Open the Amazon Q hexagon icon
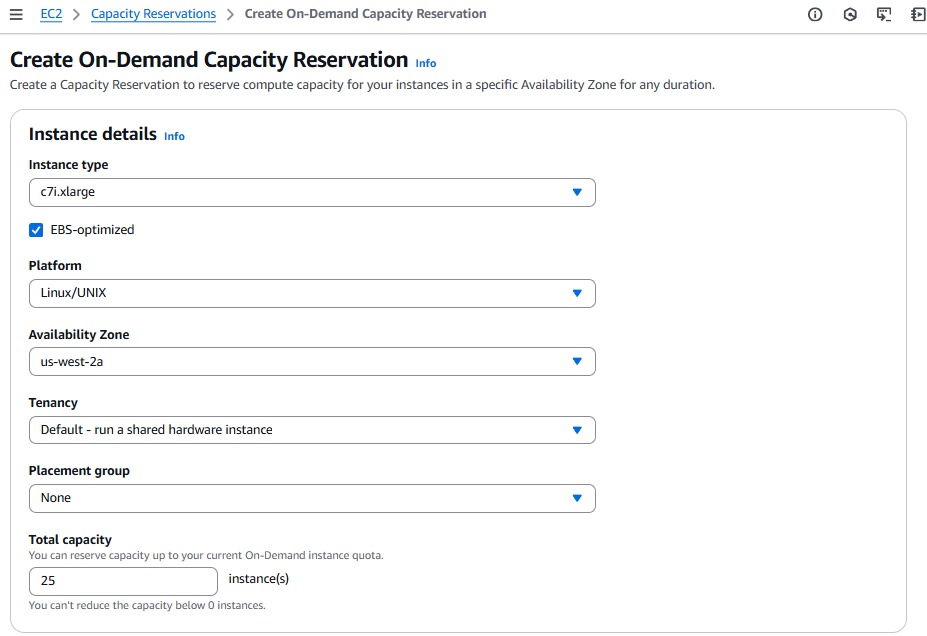The width and height of the screenshot is (927, 636). tap(850, 15)
